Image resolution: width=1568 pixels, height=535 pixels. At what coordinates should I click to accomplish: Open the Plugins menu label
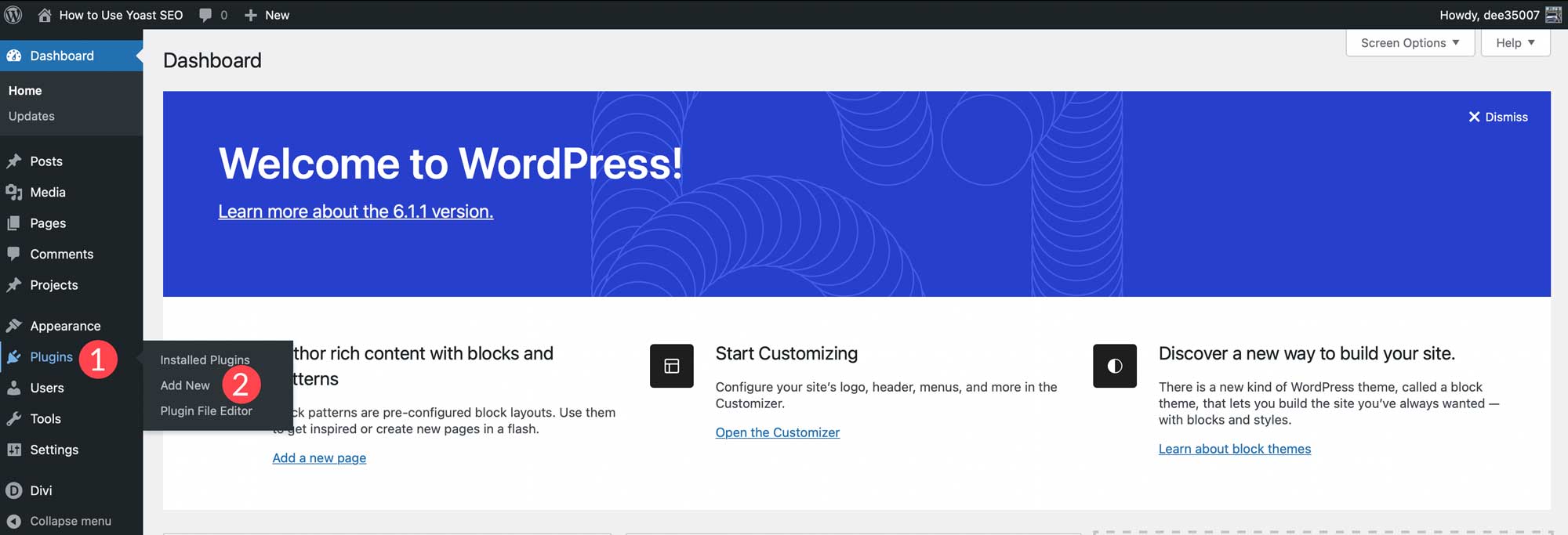pyautogui.click(x=52, y=357)
